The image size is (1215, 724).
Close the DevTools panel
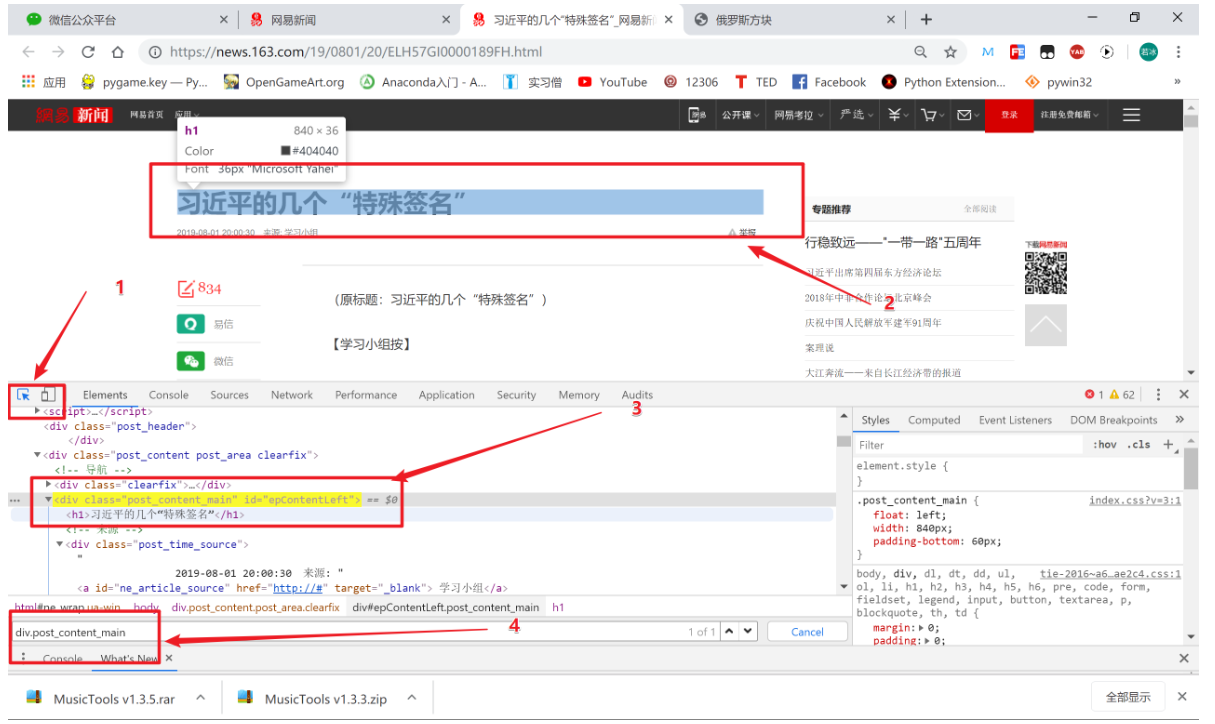click(x=1184, y=395)
